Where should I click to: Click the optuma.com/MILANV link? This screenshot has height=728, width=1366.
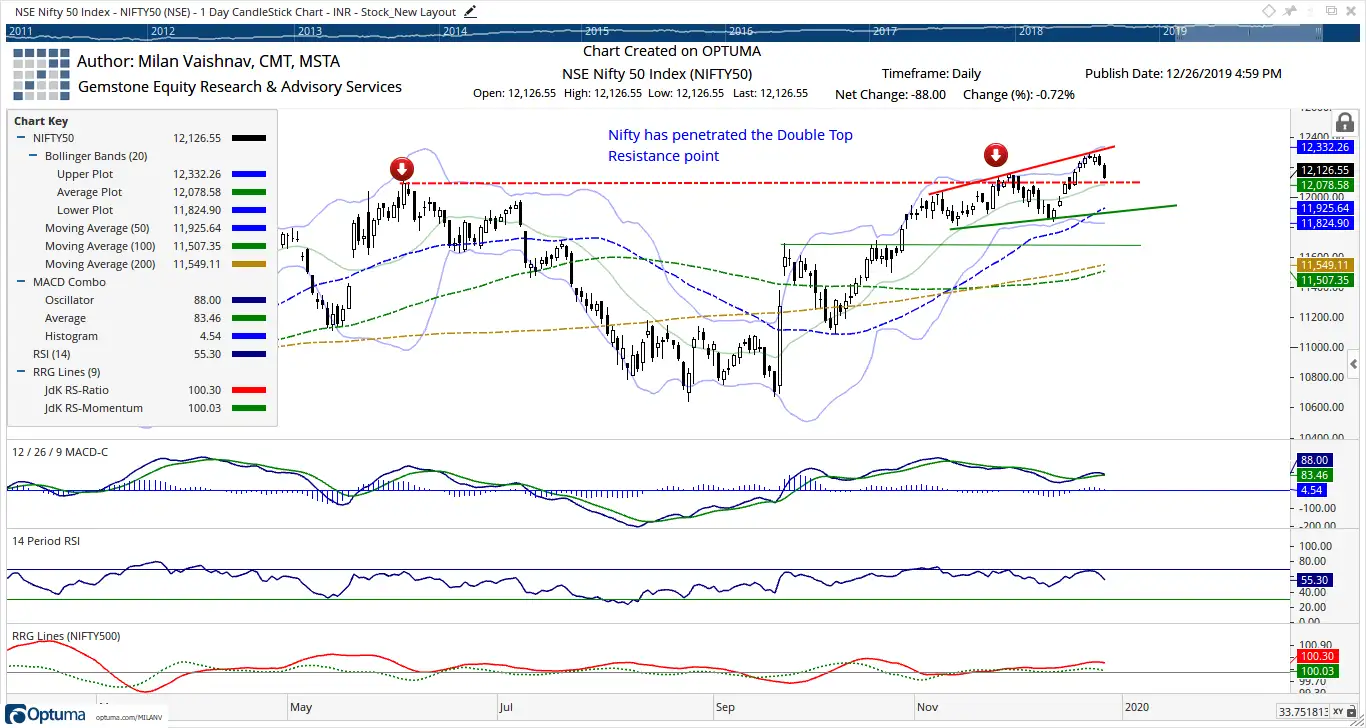[129, 717]
